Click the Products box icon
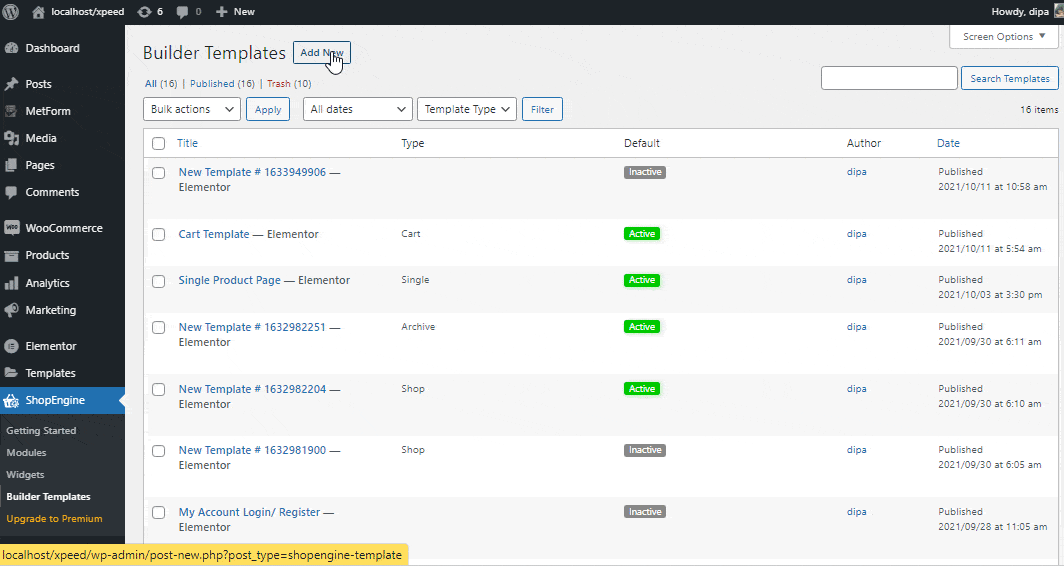This screenshot has height=570, width=1064. click(x=12, y=256)
